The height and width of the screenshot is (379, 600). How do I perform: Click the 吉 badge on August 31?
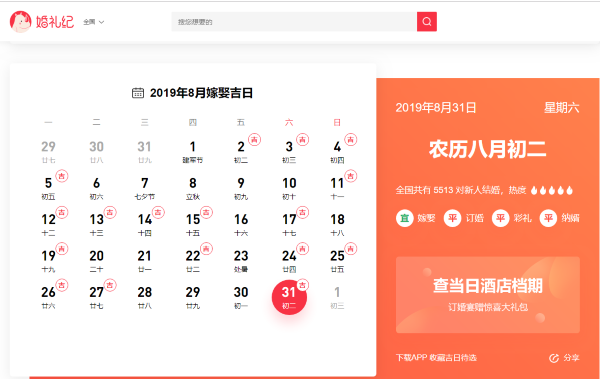(302, 285)
